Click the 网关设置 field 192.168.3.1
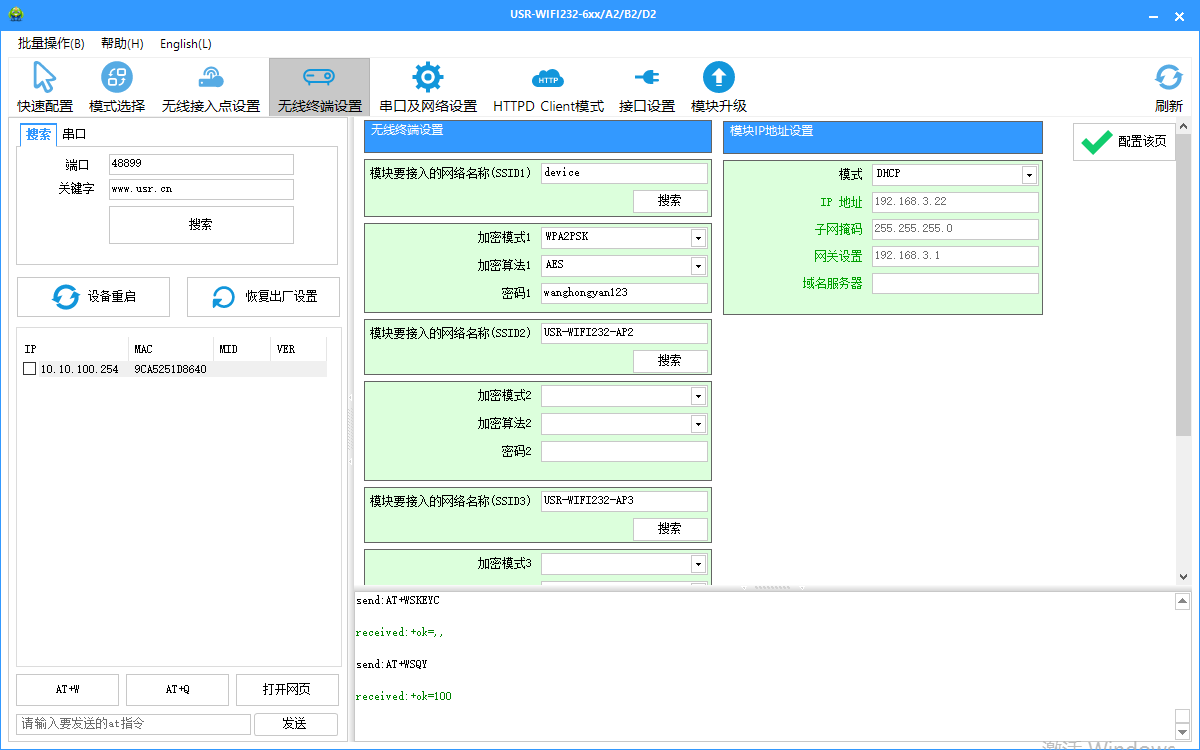The width and height of the screenshot is (1200, 750). tap(955, 256)
